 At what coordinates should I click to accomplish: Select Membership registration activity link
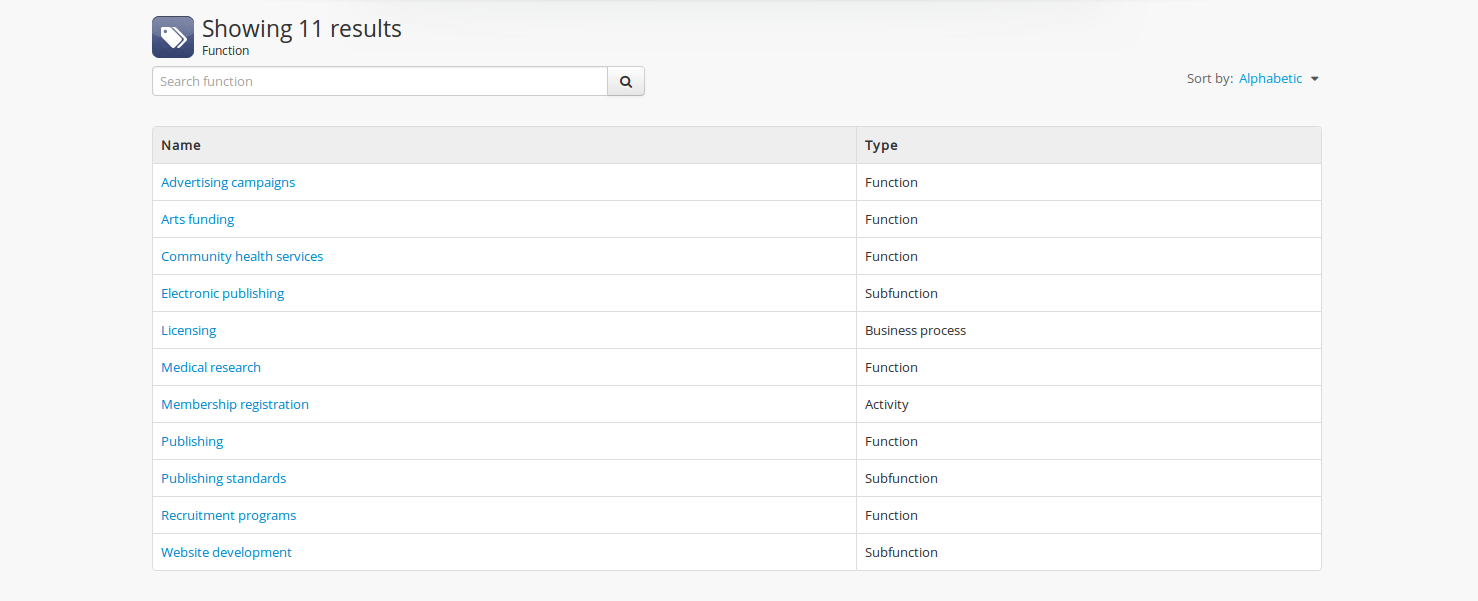click(x=235, y=405)
